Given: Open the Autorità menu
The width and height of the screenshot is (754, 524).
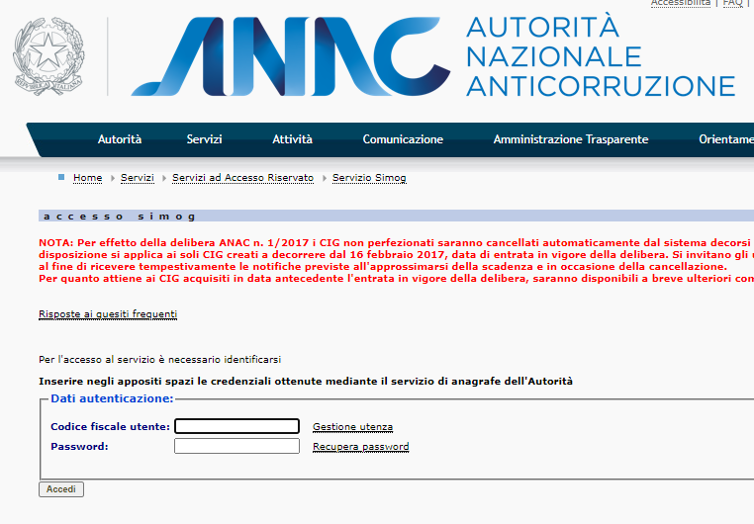Looking at the screenshot, I should click(119, 140).
